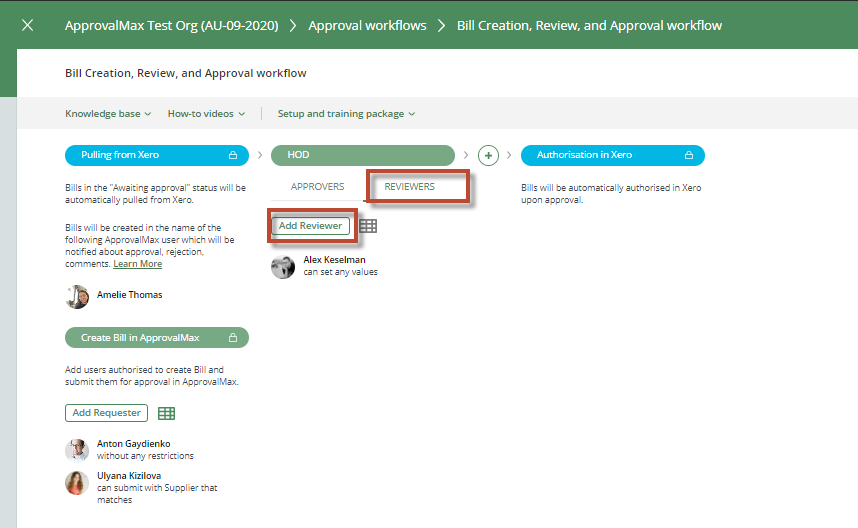Click Anton Gaydienko's avatar
The width and height of the screenshot is (858, 528).
[x=77, y=450]
